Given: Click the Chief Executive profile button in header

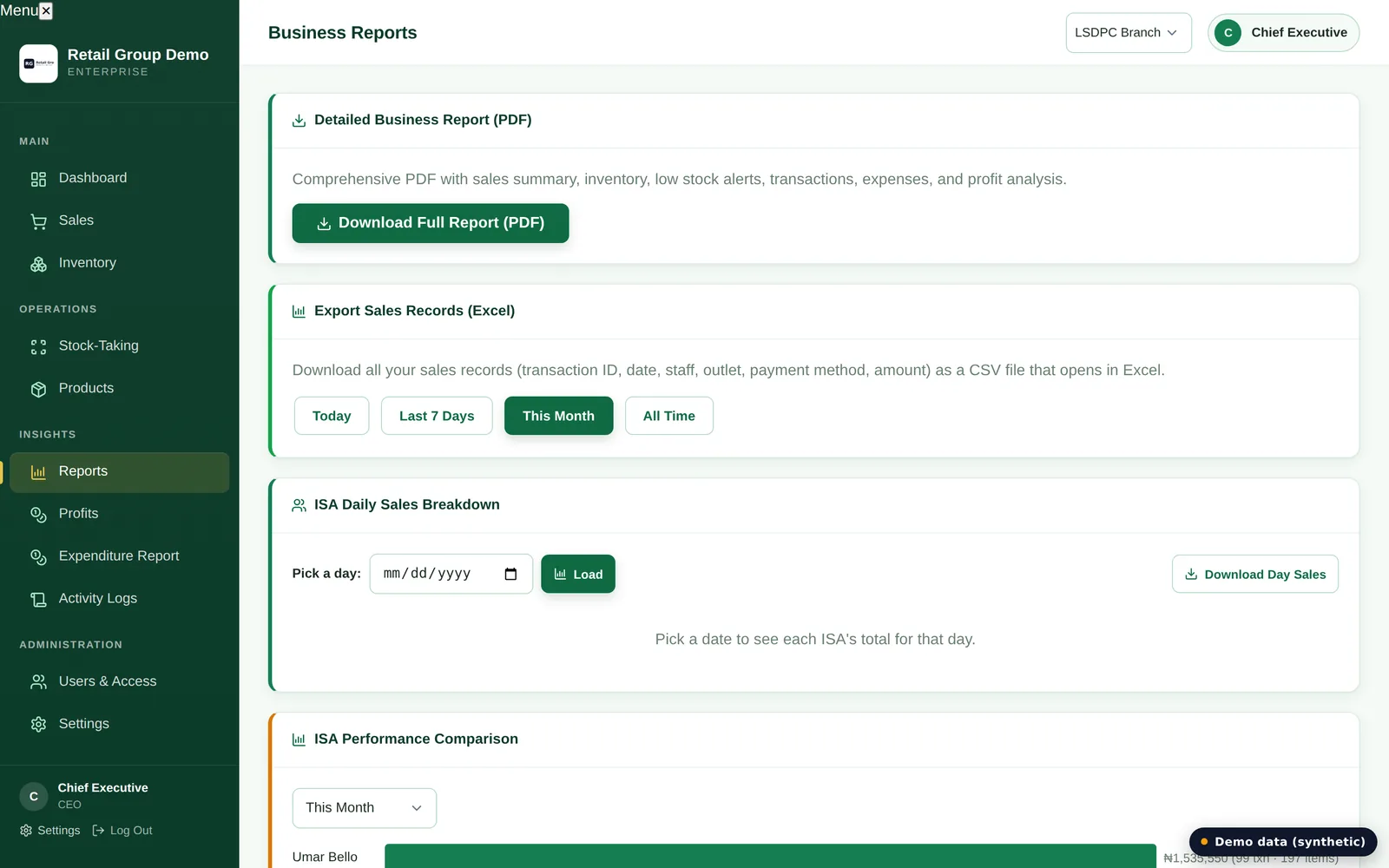Looking at the screenshot, I should [x=1283, y=33].
